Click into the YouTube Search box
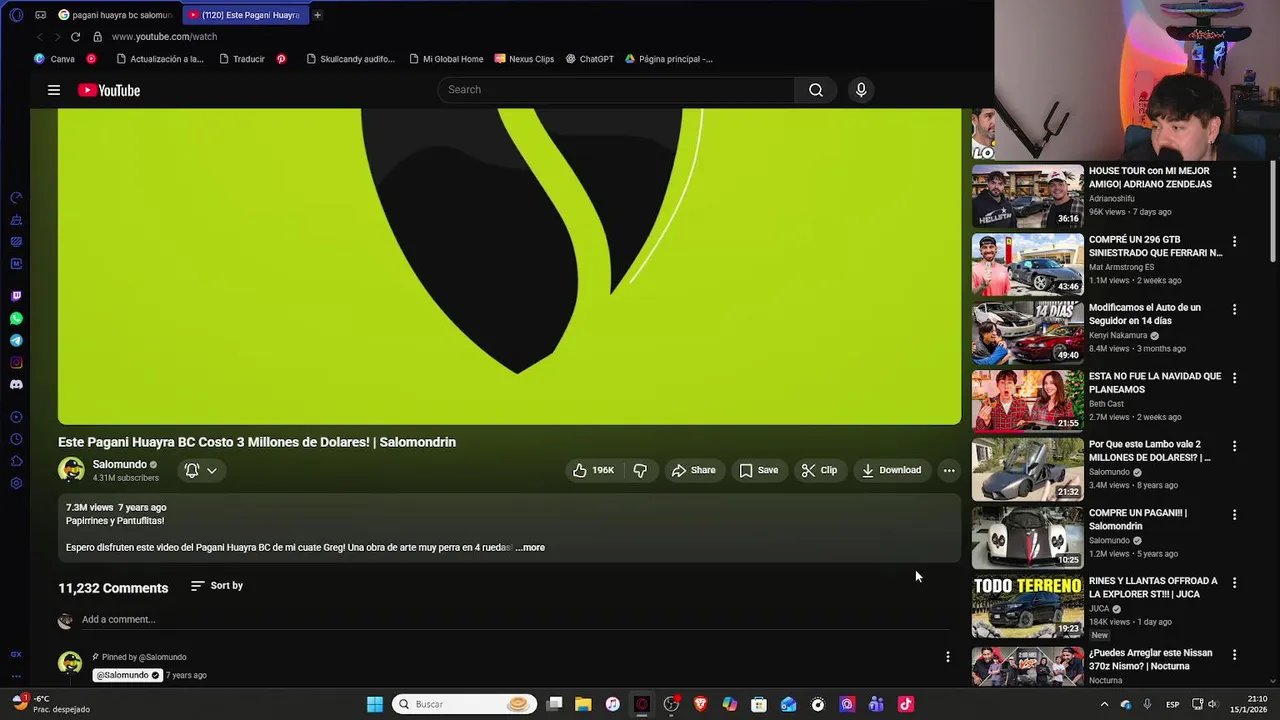The width and height of the screenshot is (1280, 720). pos(617,90)
